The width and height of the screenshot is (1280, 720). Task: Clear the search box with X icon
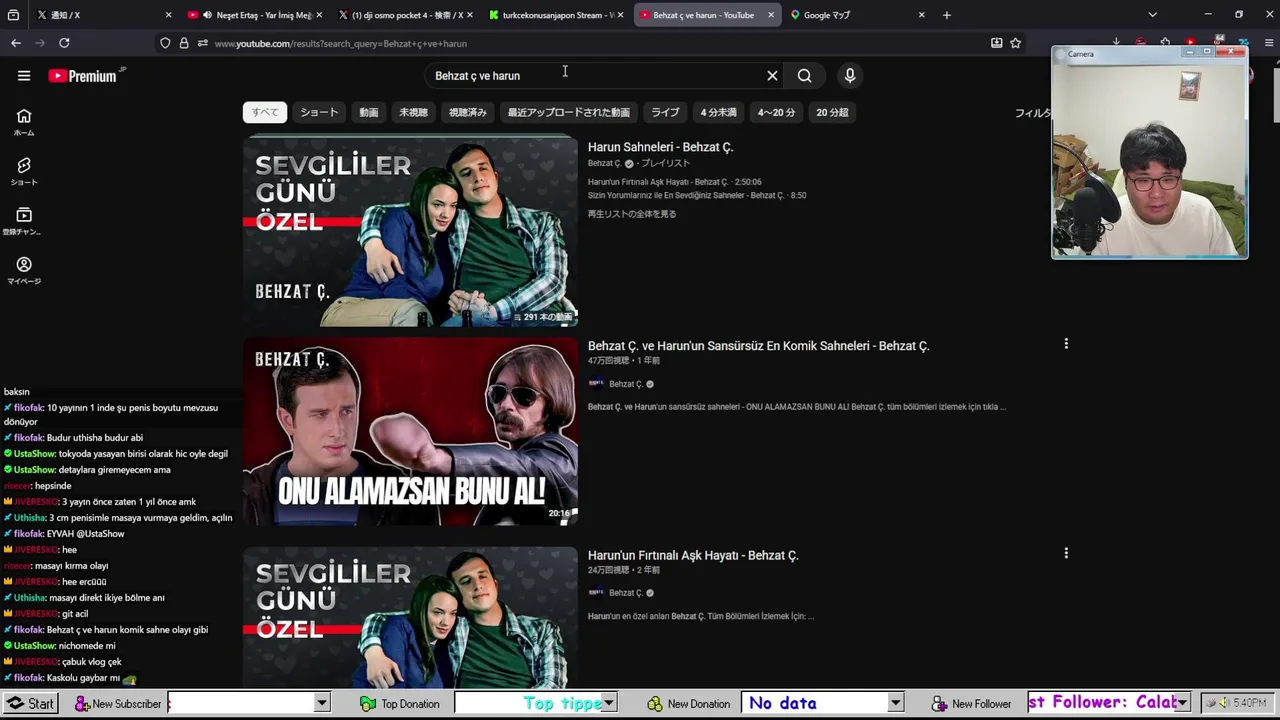[x=772, y=76]
